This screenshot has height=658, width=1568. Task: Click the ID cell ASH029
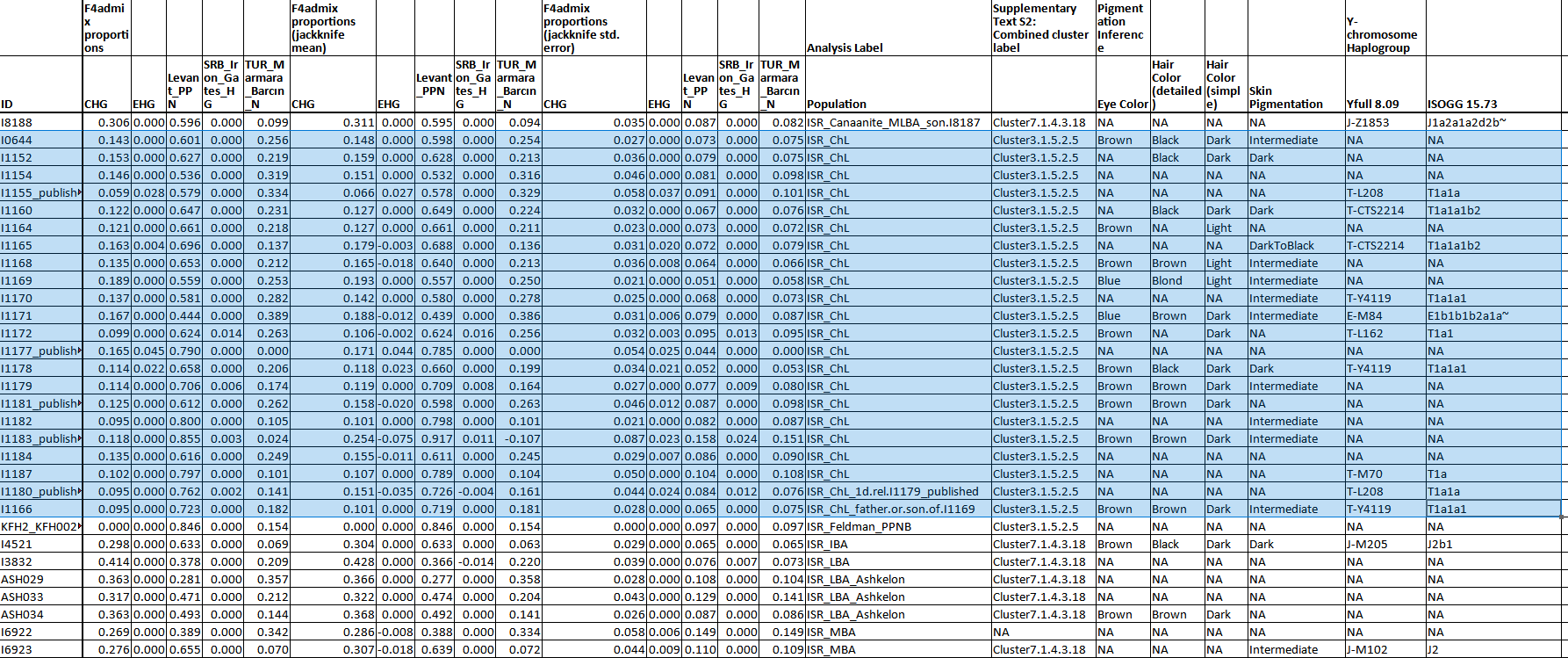point(41,579)
